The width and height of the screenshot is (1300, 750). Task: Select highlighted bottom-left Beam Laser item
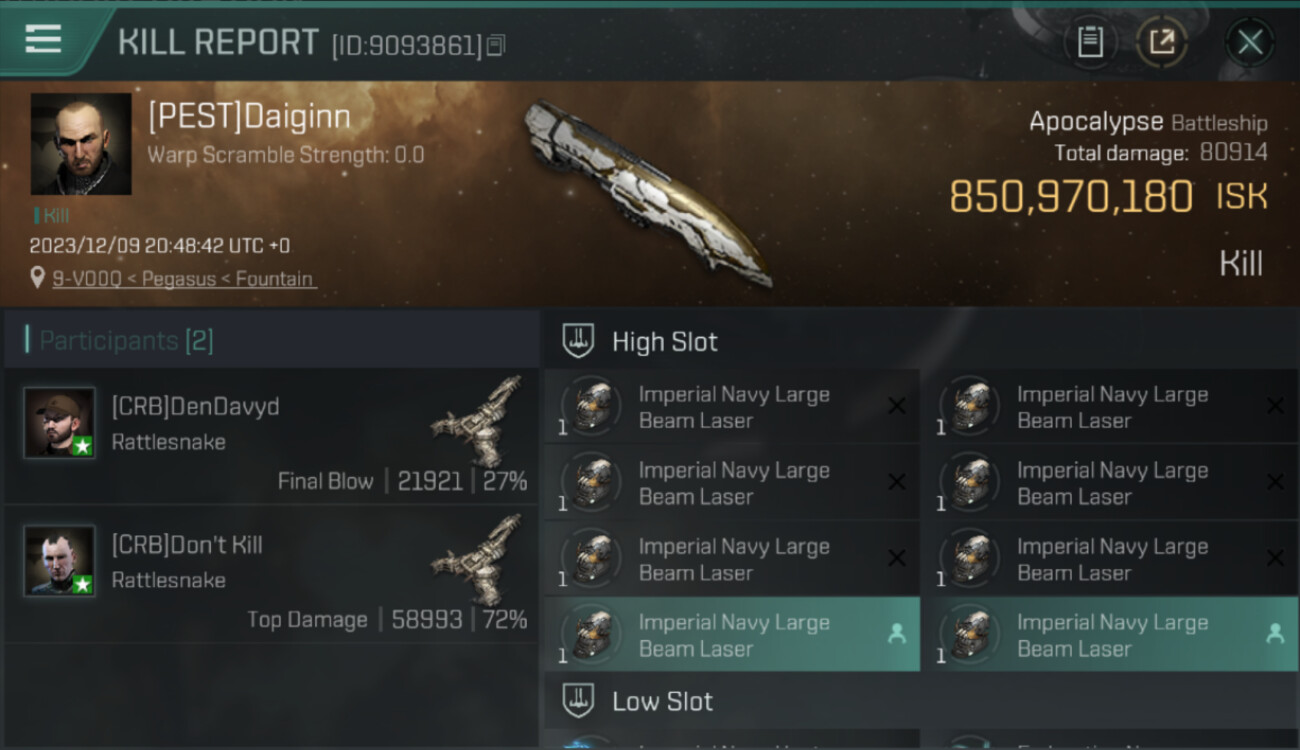[732, 634]
